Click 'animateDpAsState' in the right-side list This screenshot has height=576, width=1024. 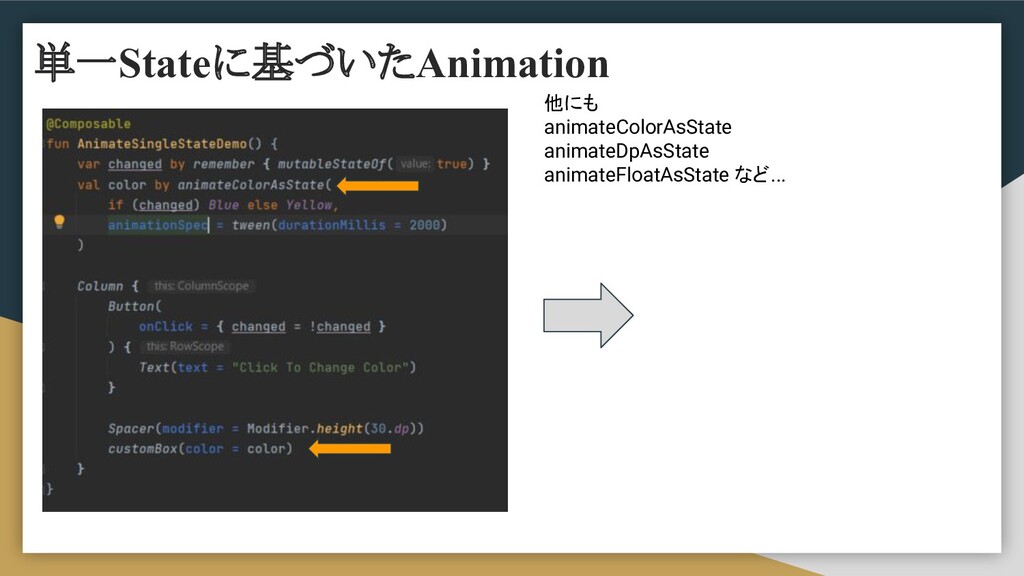click(626, 151)
